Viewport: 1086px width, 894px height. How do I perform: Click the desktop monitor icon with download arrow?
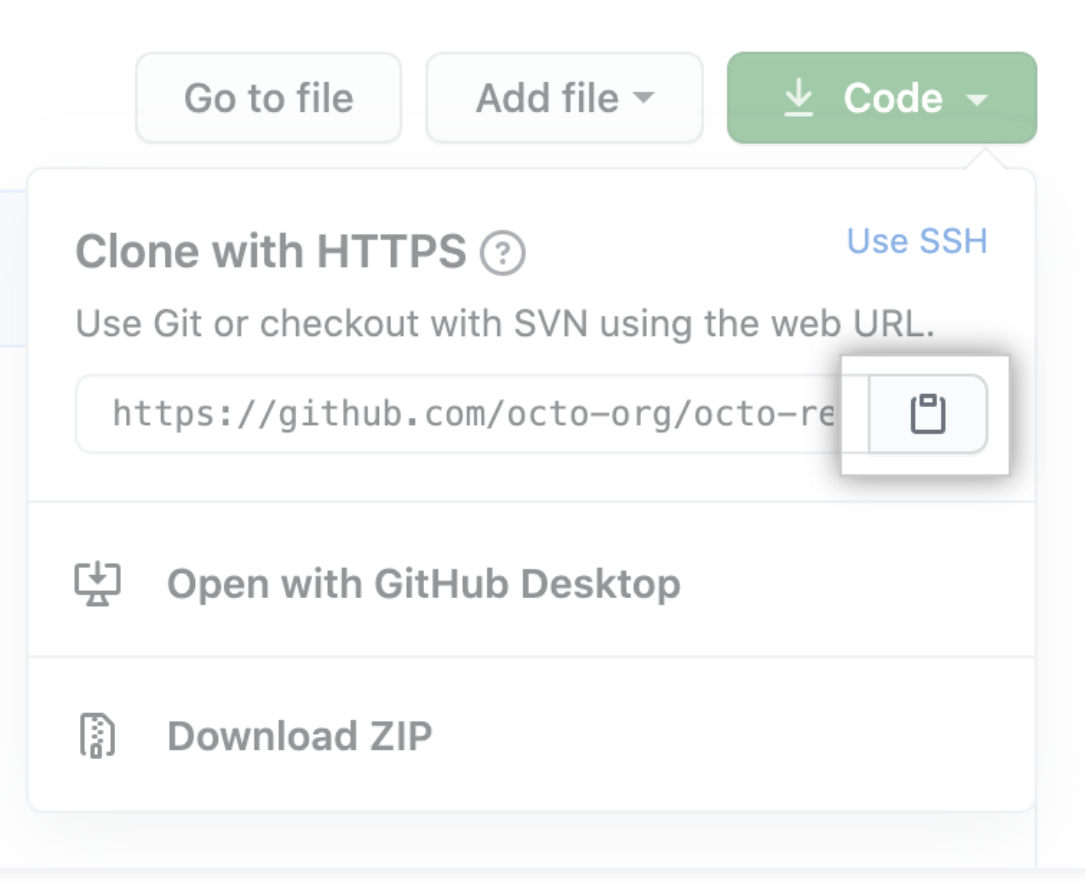pos(99,583)
